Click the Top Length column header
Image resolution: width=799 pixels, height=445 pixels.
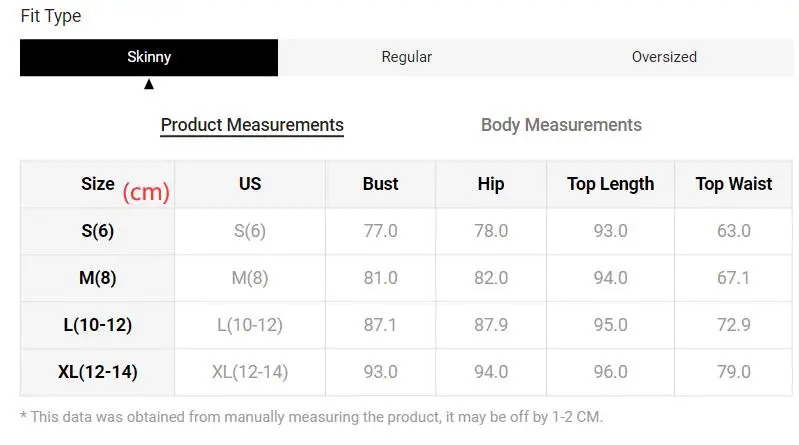tap(610, 184)
